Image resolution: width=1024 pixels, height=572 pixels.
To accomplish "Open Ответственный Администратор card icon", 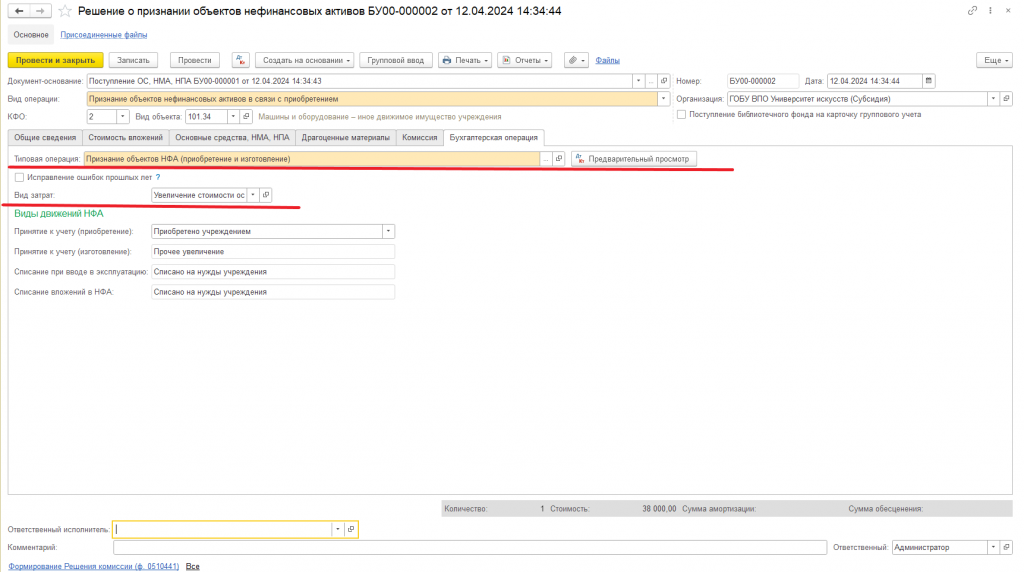I will click(1006, 547).
